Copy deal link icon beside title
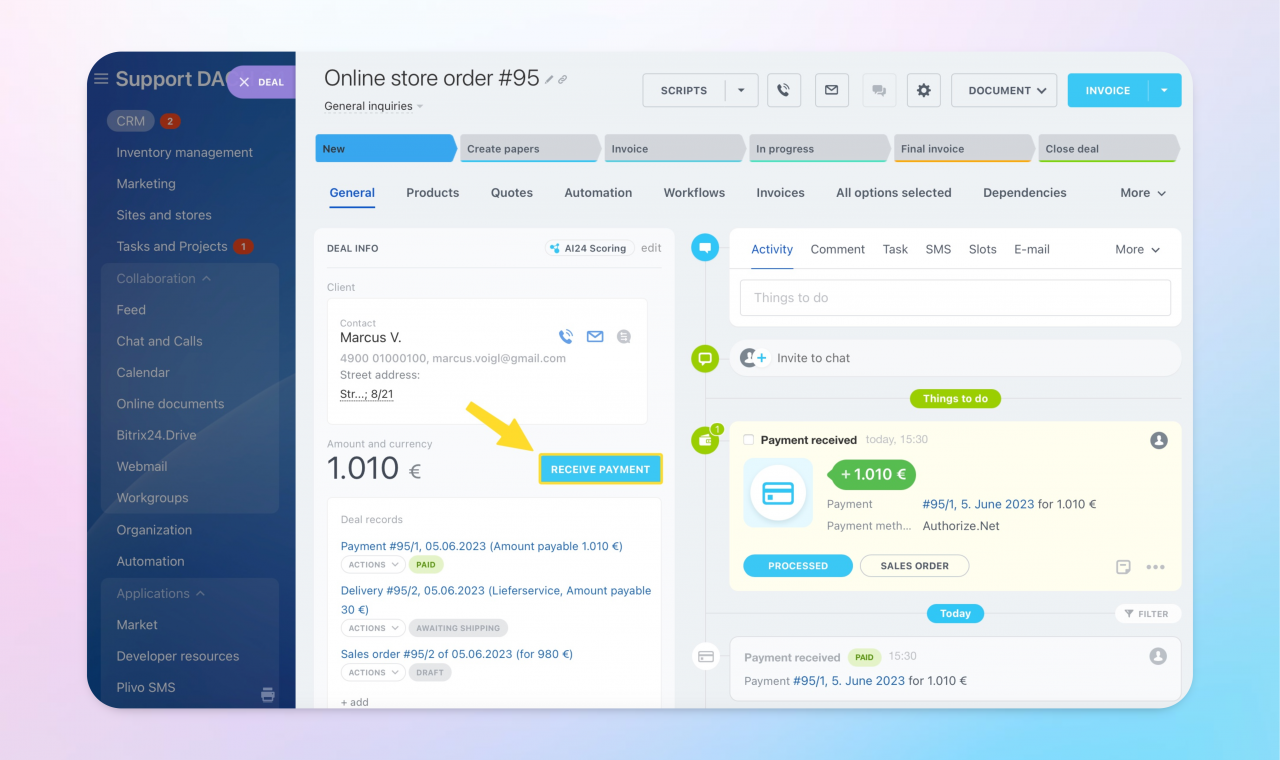 [562, 80]
